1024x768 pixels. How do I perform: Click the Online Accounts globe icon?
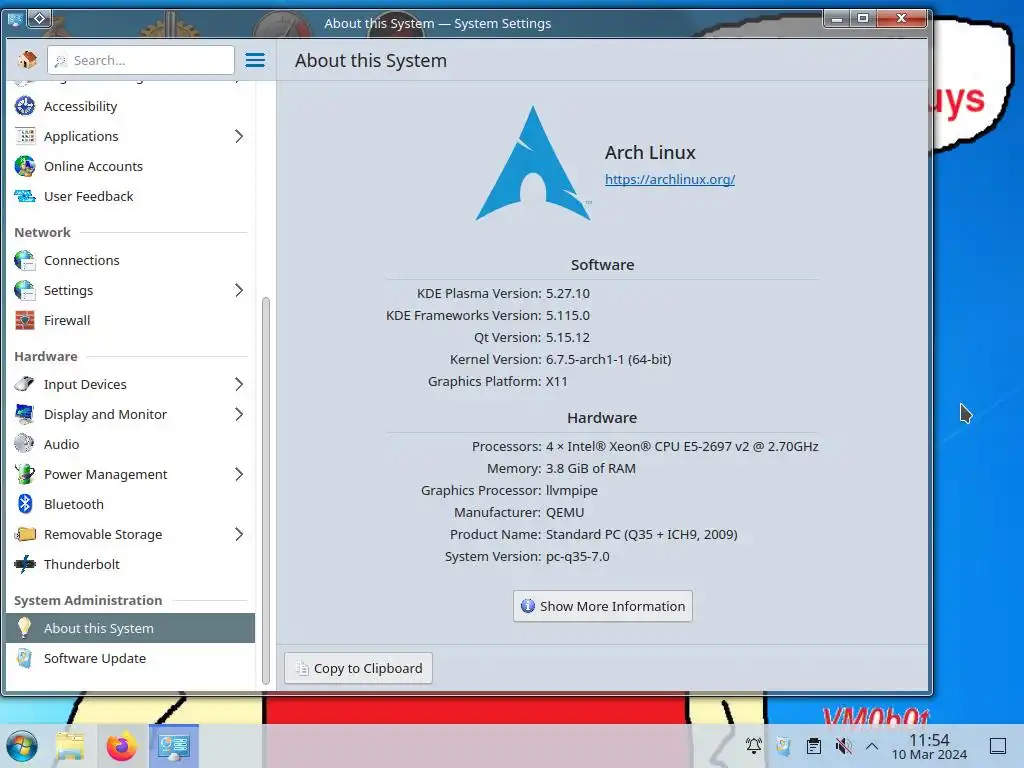click(x=25, y=166)
